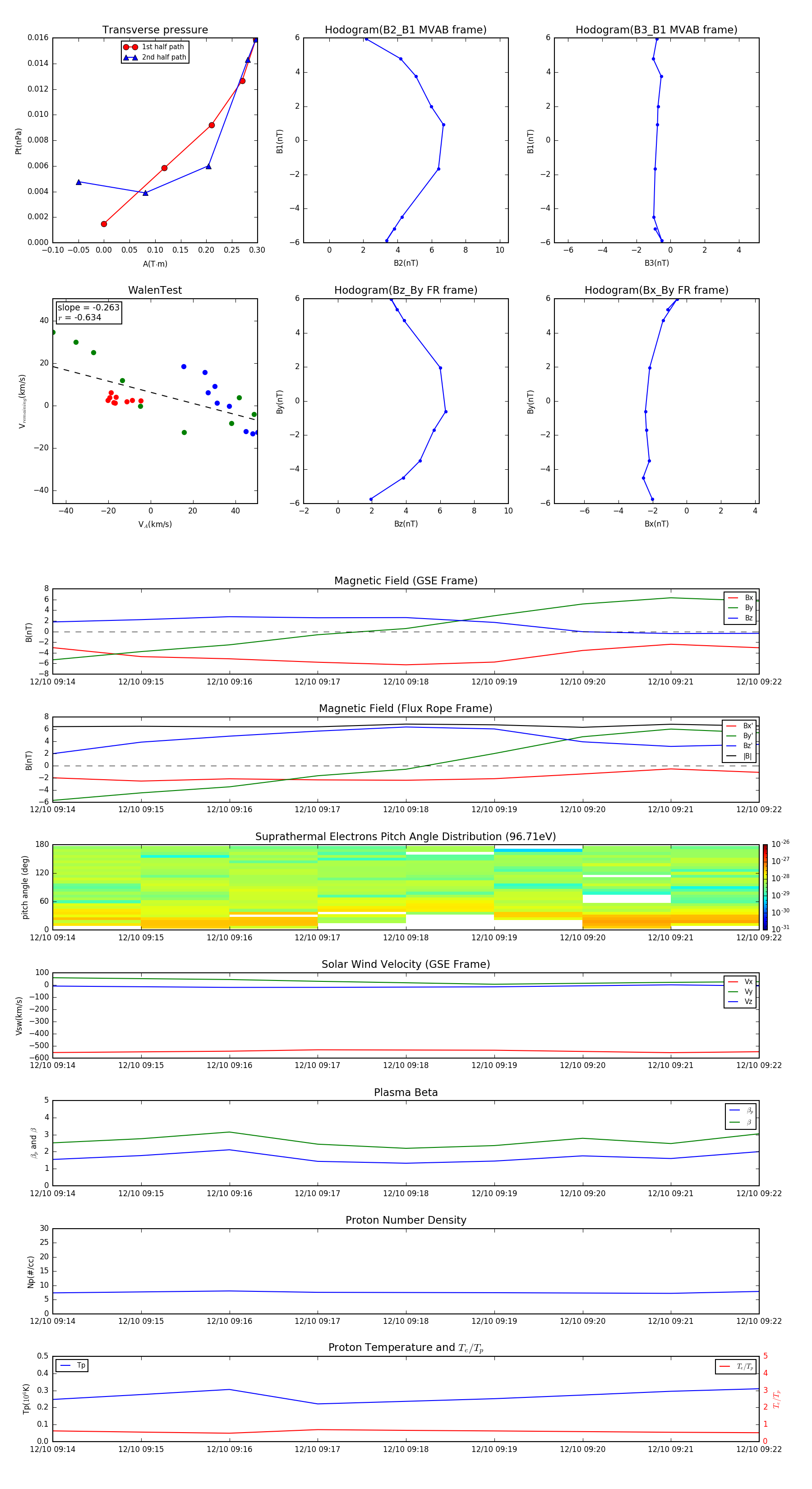Click the "Solar Wind Velocity (GSE Frame)" title
Screen dimensions: 812x1489
click(x=406, y=964)
